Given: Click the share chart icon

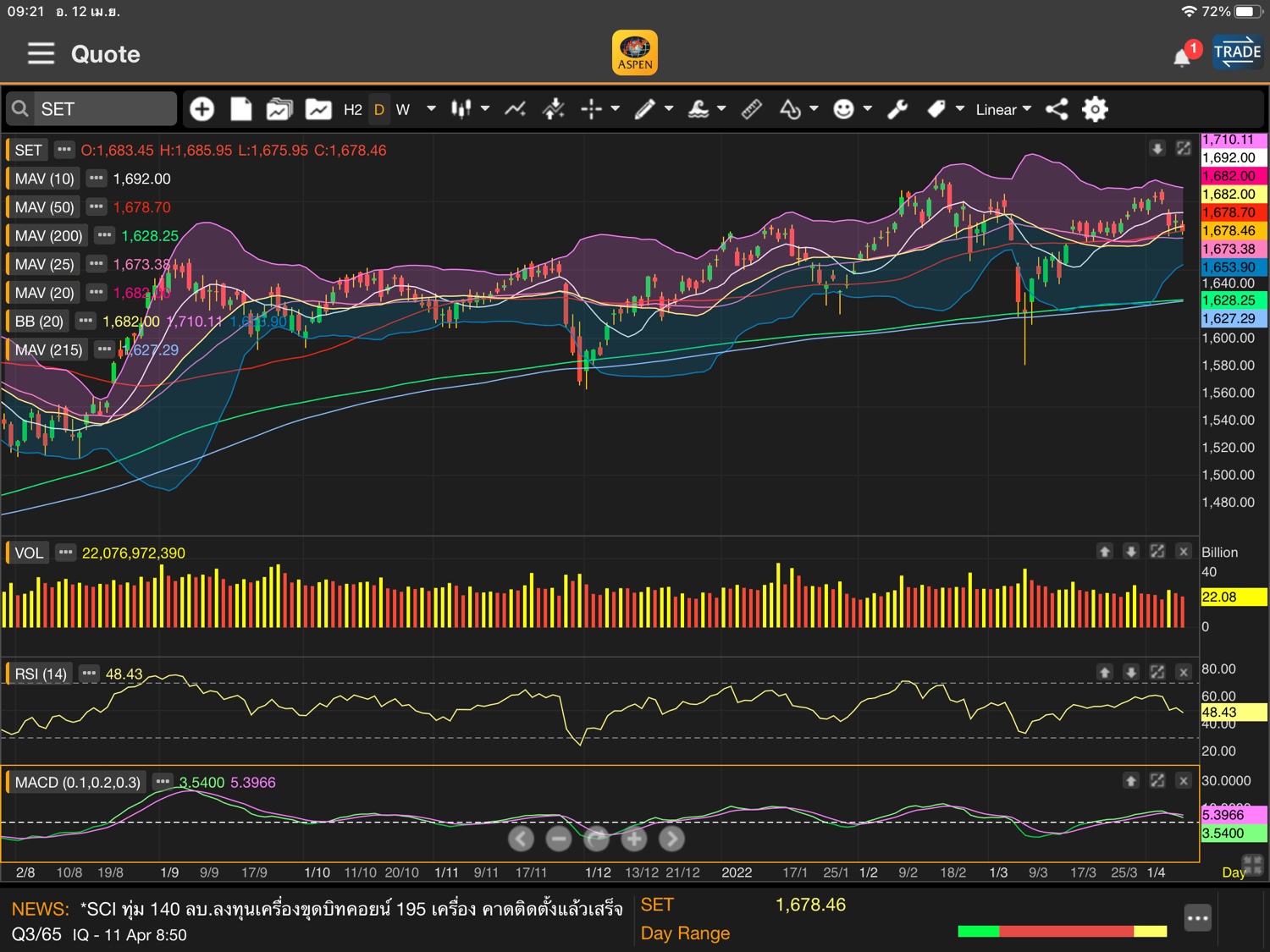Looking at the screenshot, I should click(1057, 109).
